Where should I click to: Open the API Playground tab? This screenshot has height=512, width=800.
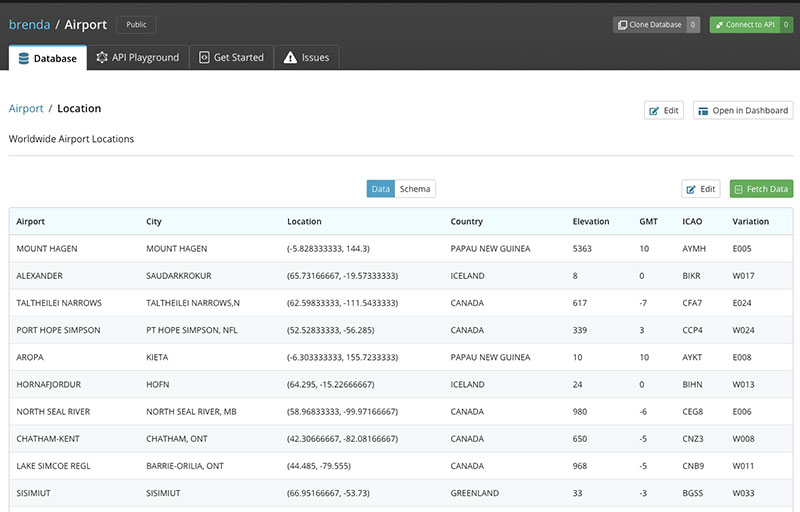(x=138, y=57)
